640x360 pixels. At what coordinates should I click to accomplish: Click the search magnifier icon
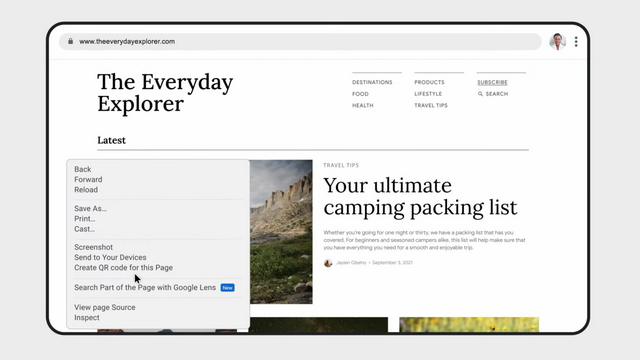click(480, 94)
